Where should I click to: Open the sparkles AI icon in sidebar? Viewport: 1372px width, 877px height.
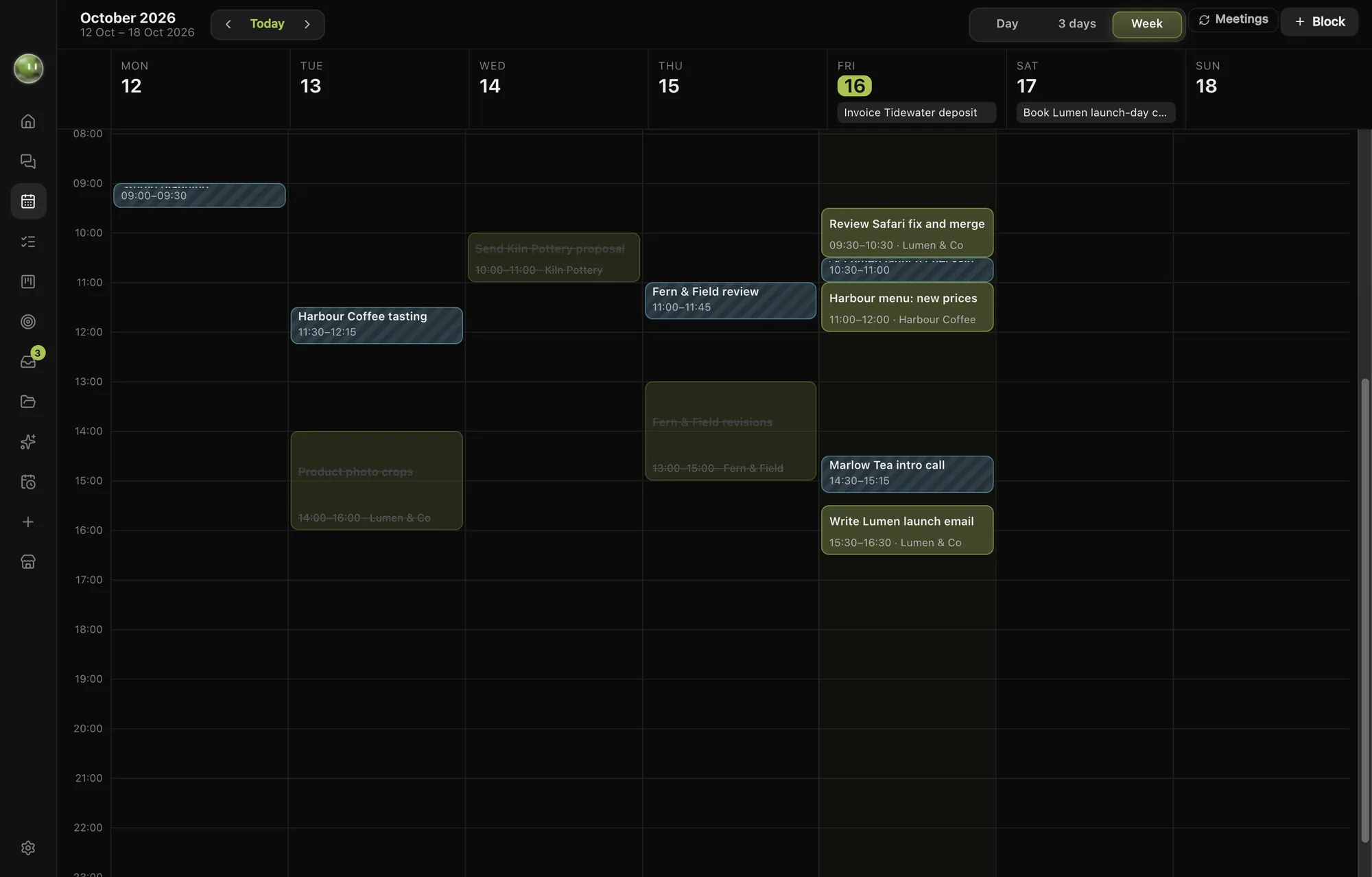tap(28, 442)
